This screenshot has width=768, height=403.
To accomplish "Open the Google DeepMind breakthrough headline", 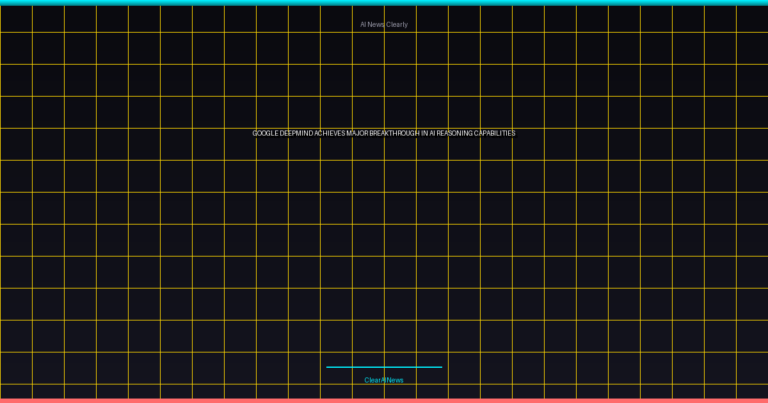I will coord(384,133).
